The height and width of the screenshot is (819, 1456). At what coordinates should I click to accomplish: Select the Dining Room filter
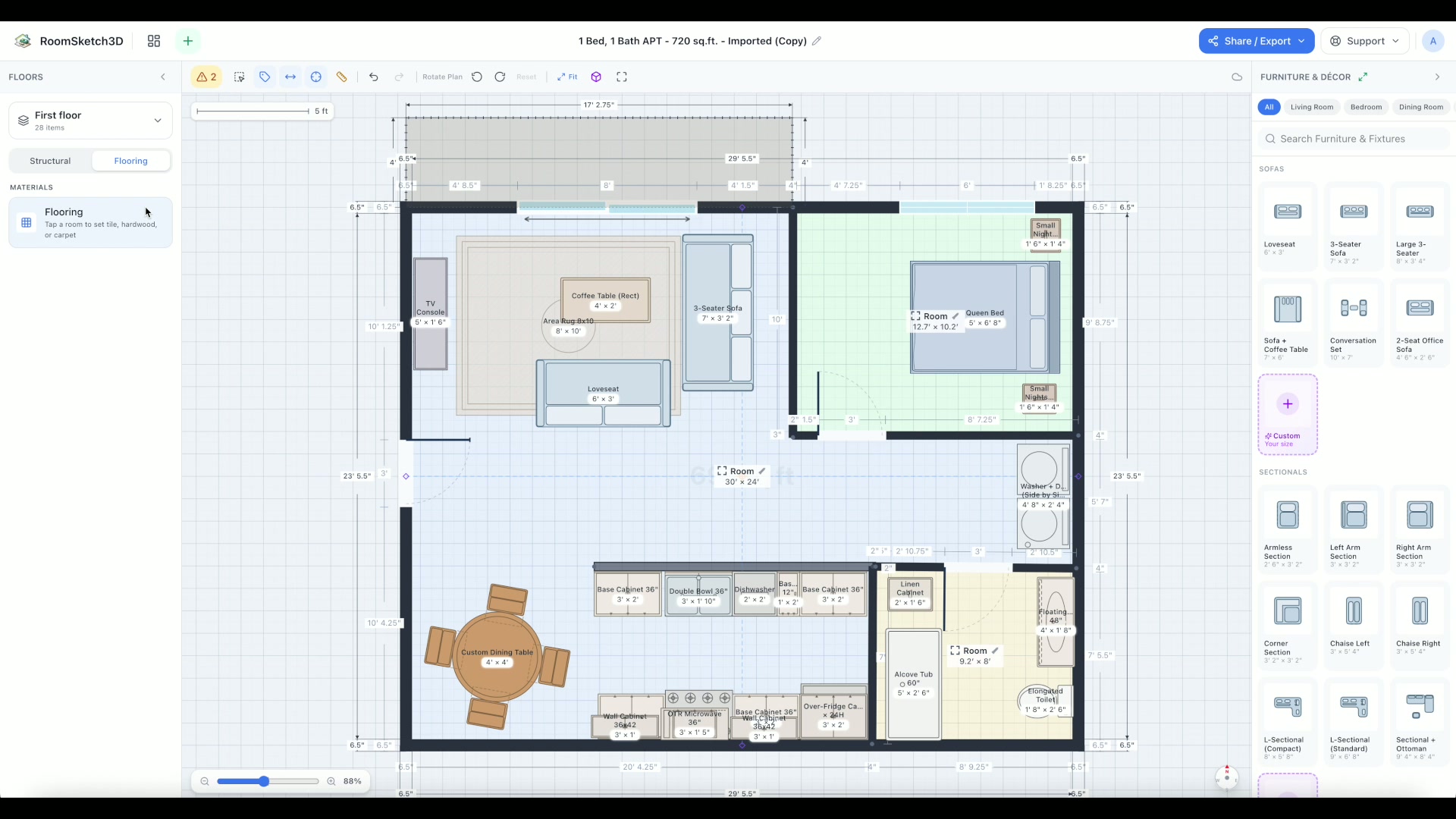click(x=1420, y=107)
